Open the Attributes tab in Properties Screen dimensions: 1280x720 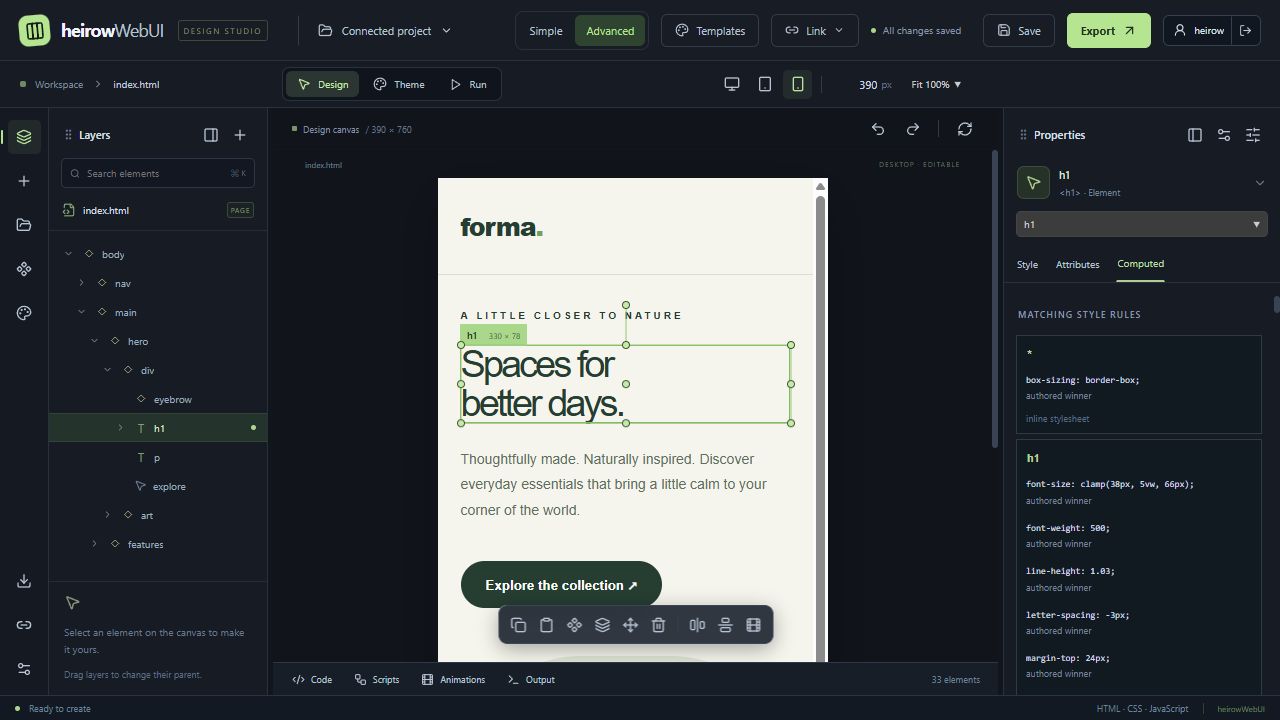point(1078,265)
